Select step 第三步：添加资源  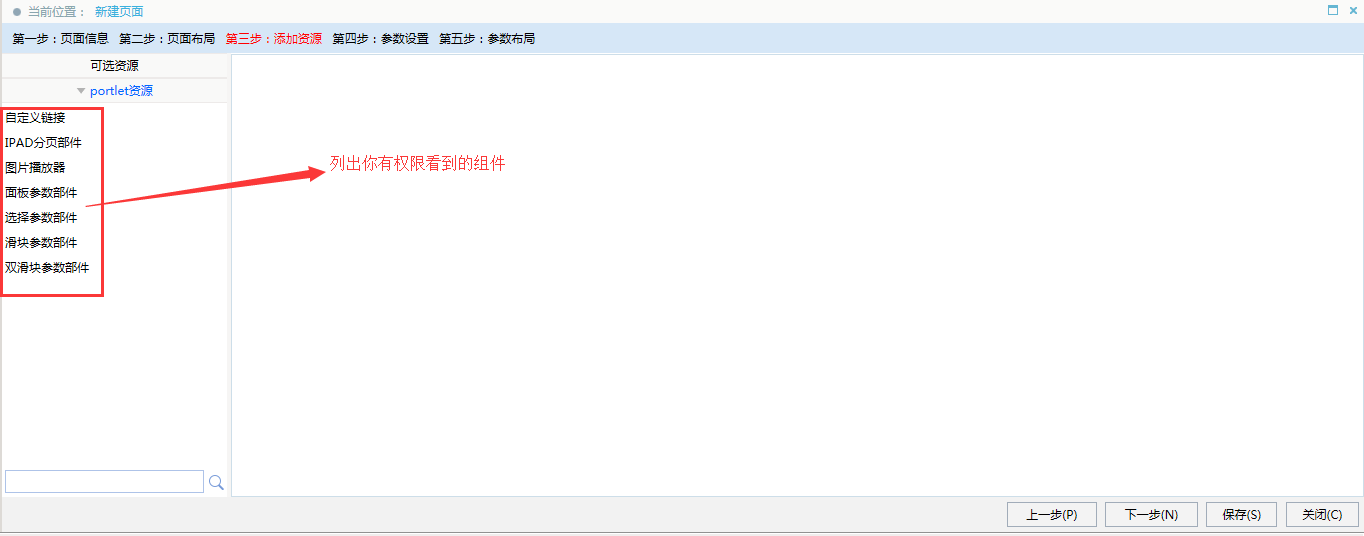274,39
